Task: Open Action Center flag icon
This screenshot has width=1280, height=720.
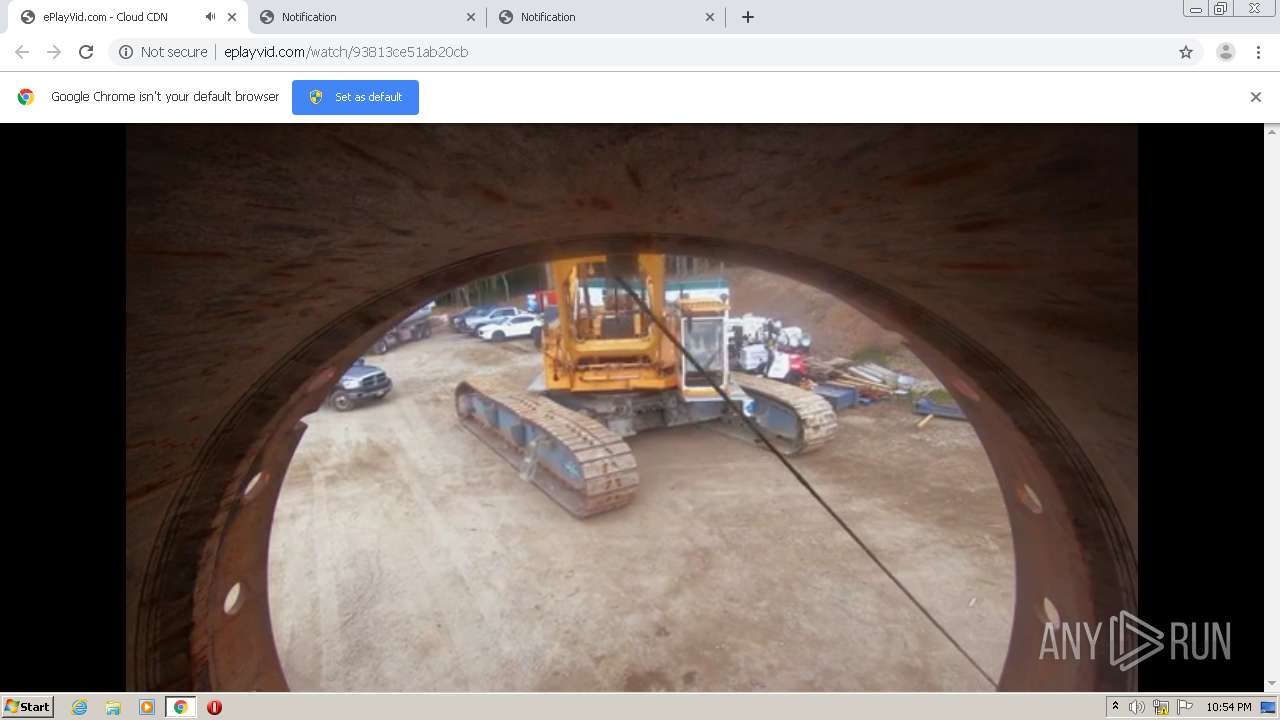Action: pos(1185,707)
